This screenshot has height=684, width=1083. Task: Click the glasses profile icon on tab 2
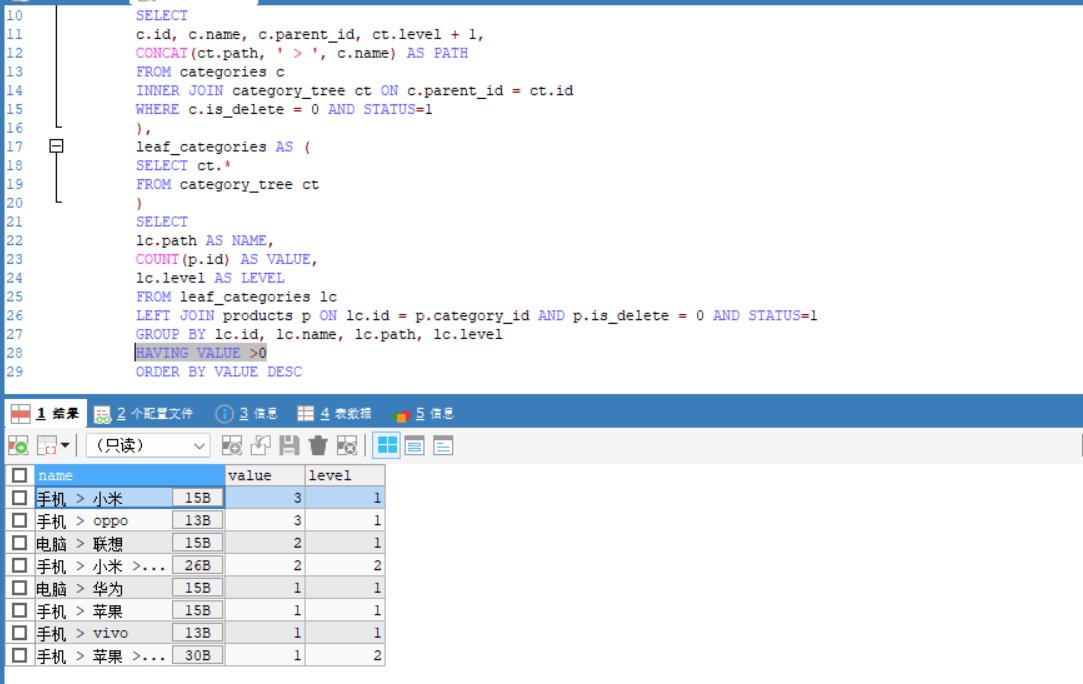102,415
